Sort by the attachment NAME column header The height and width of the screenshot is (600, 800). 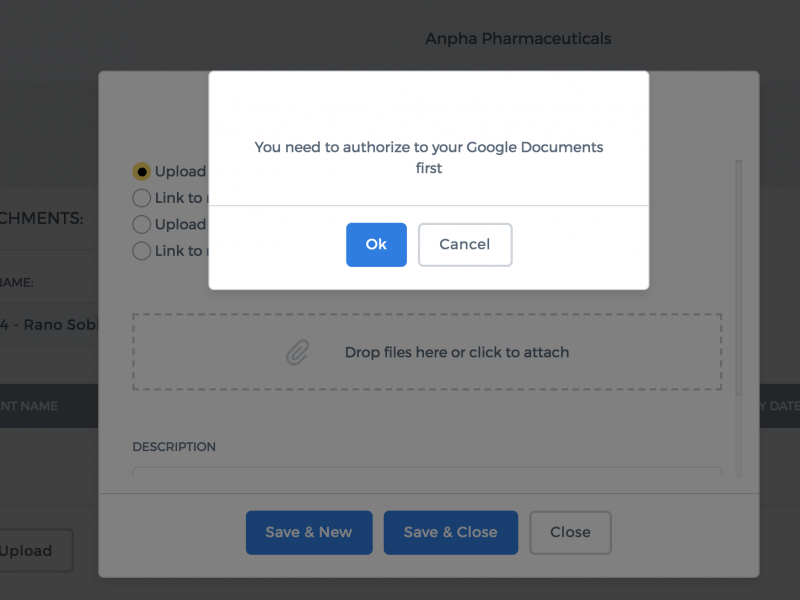(29, 406)
